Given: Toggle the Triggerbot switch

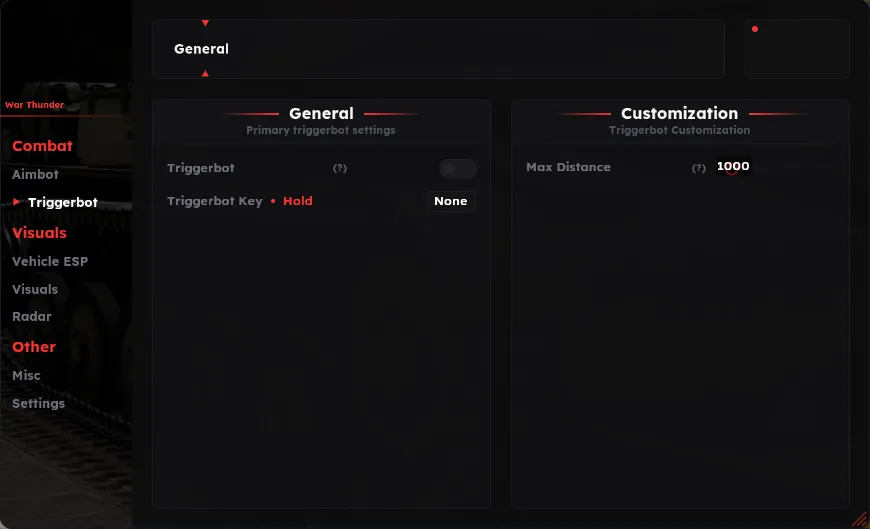Looking at the screenshot, I should 458,168.
